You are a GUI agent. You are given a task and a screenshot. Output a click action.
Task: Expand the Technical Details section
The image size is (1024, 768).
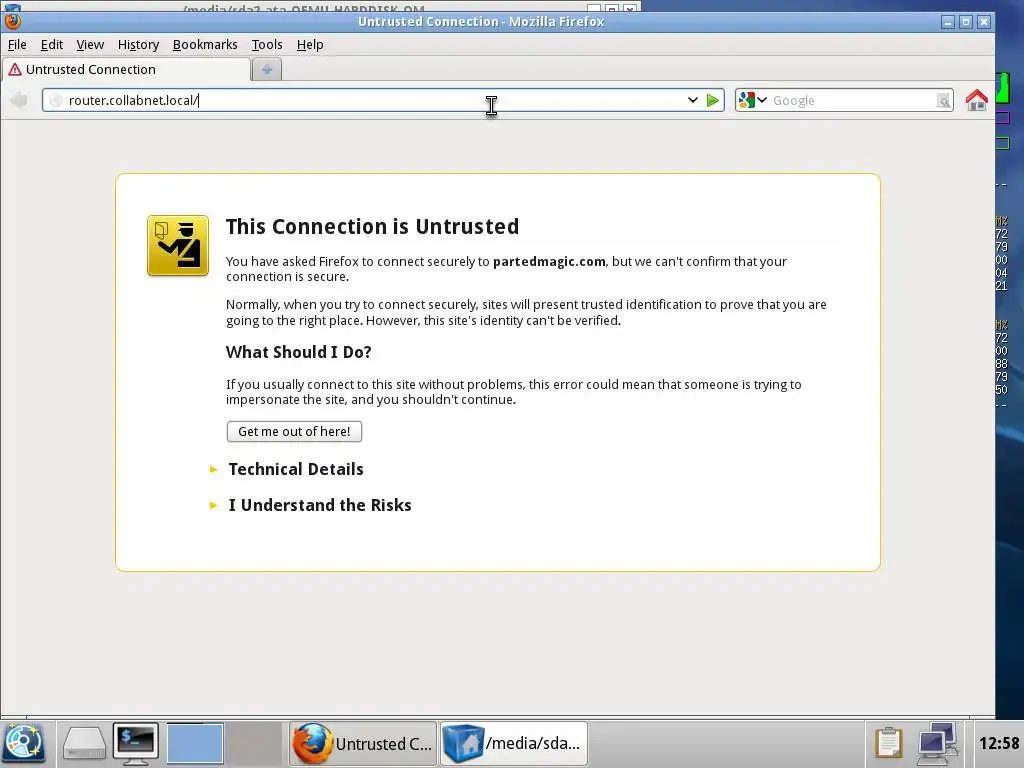[x=296, y=469]
